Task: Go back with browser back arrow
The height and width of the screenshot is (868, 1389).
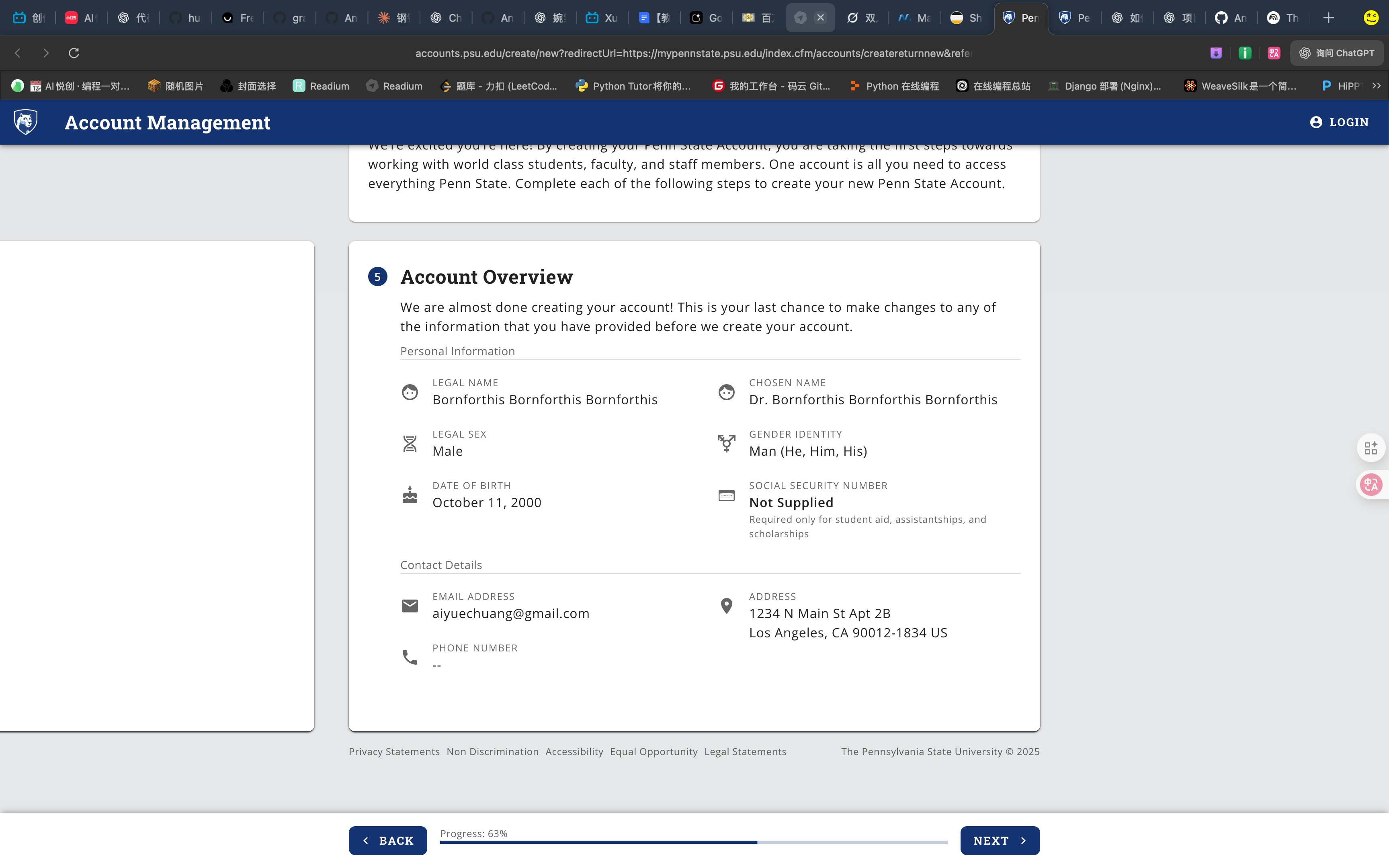Action: pos(18,53)
